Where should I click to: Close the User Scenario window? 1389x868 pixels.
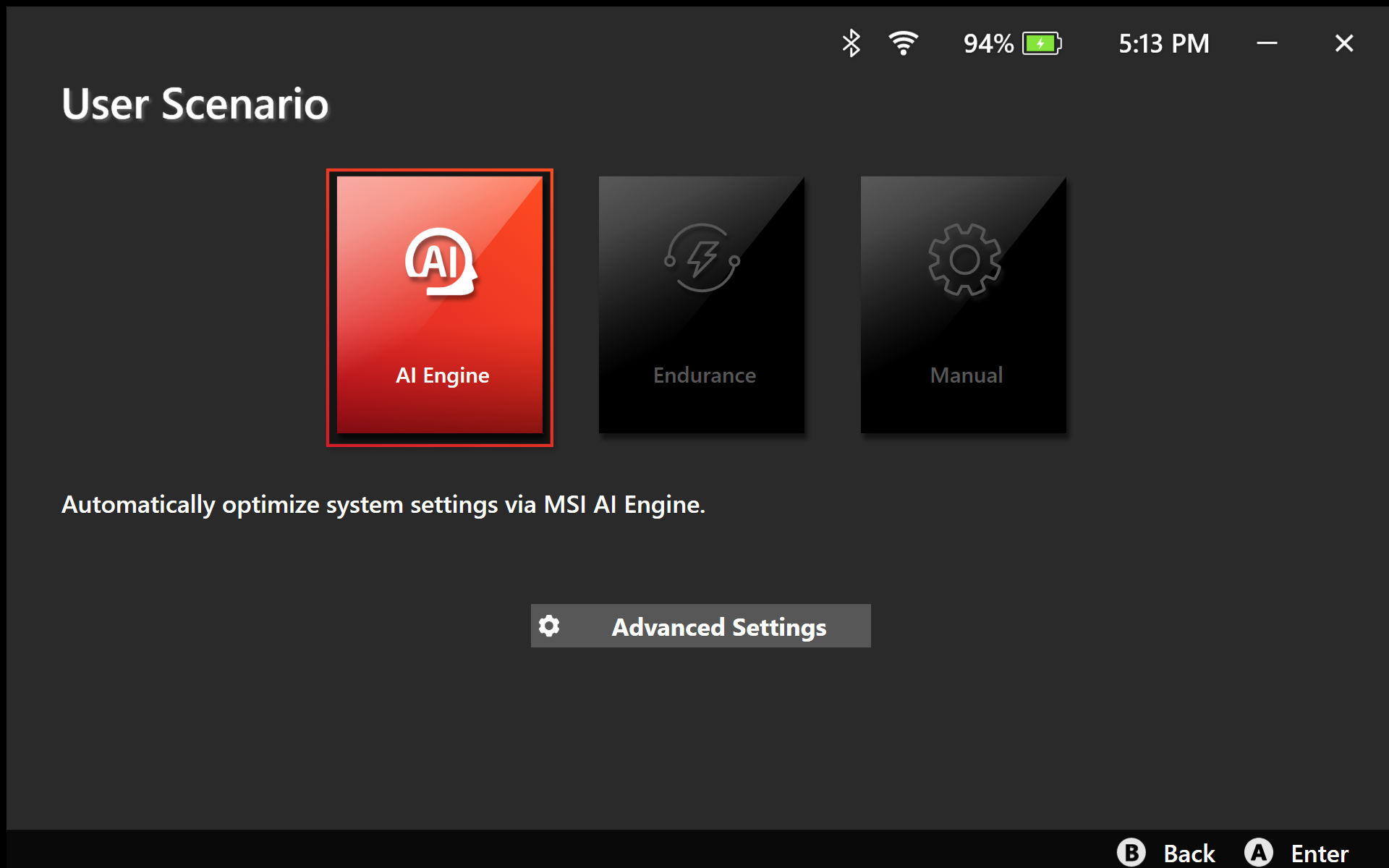click(1343, 43)
